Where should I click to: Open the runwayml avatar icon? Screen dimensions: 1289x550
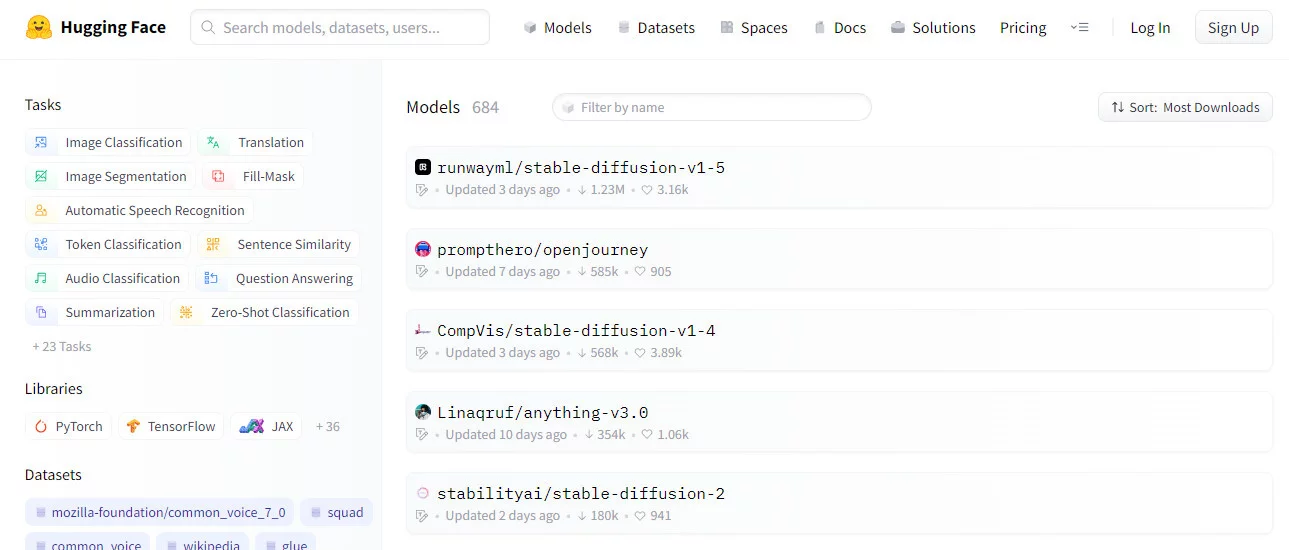tap(423, 167)
